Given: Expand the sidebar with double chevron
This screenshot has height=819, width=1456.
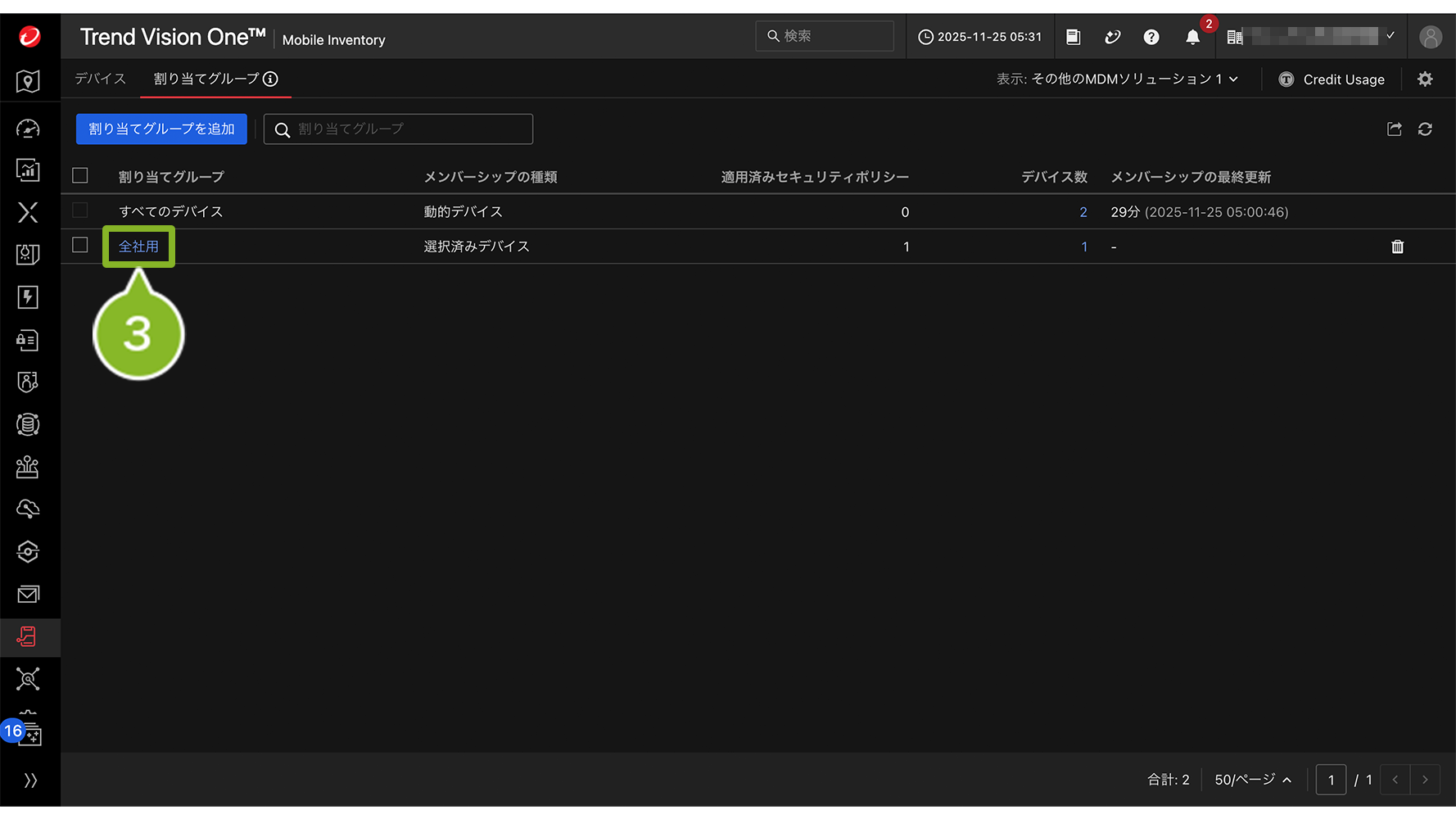Looking at the screenshot, I should pyautogui.click(x=30, y=781).
